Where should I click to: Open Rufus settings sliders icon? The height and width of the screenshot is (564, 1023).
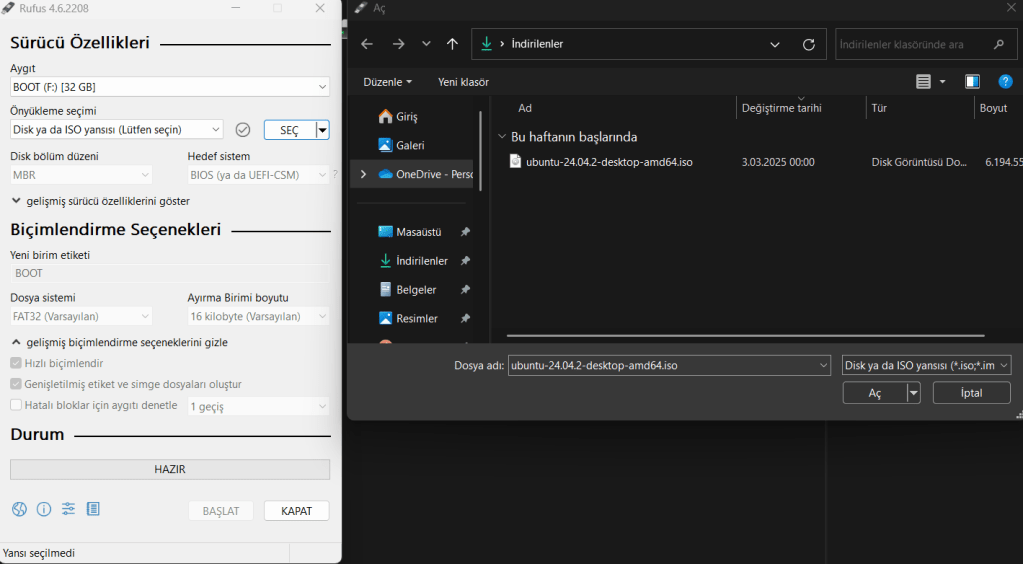pos(68,509)
